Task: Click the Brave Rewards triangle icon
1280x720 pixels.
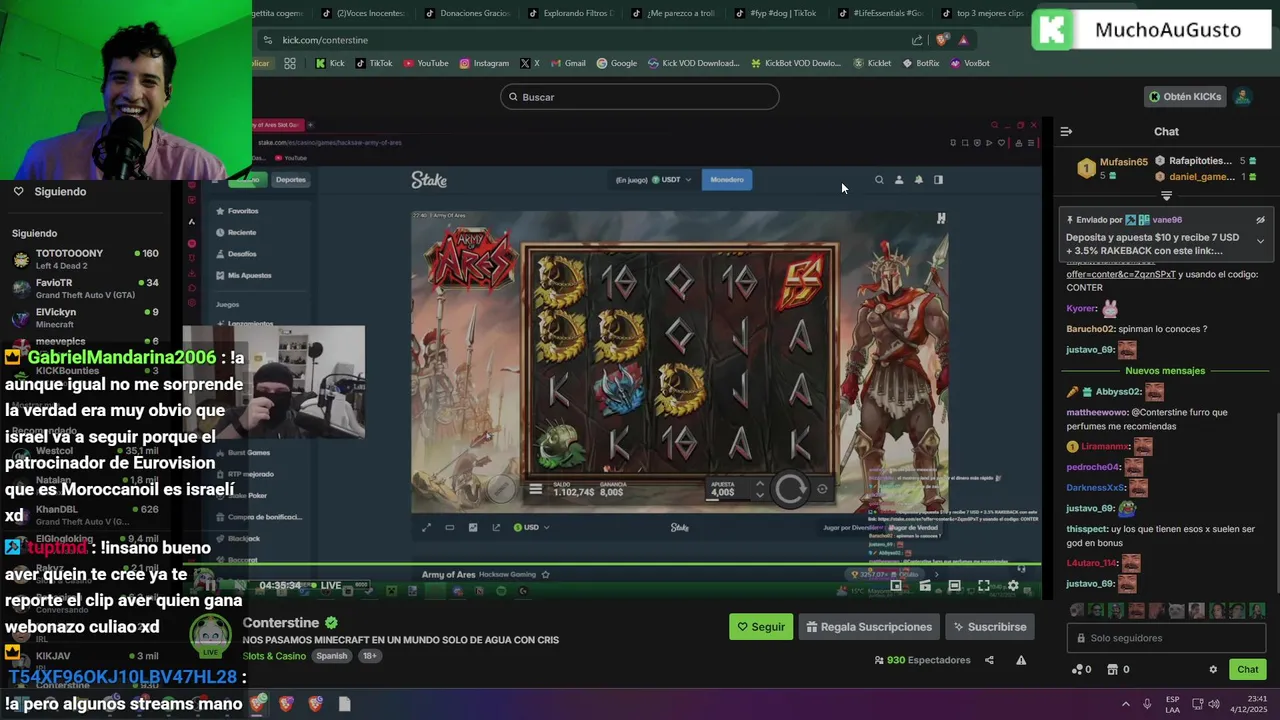Action: (963, 40)
